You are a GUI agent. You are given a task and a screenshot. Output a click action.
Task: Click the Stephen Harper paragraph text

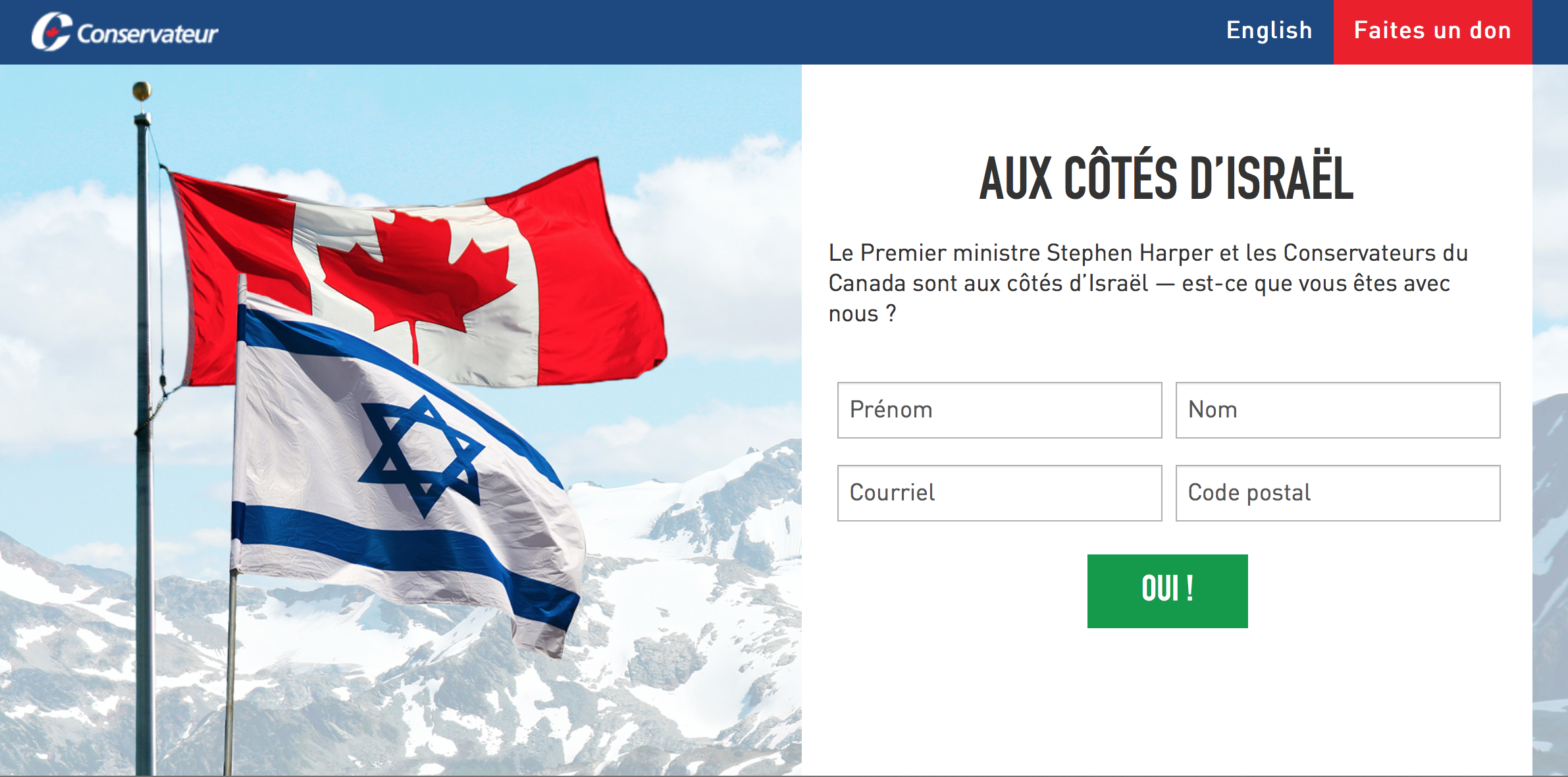[x=1147, y=283]
